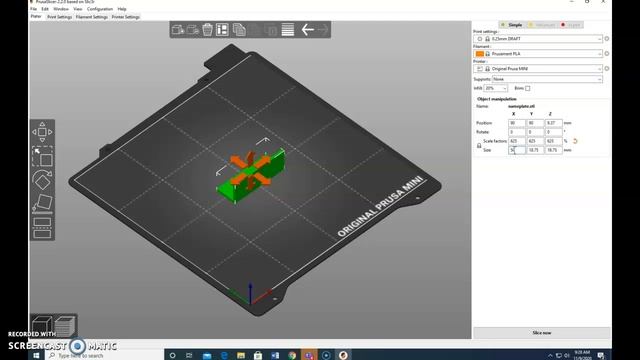Click the Scale factors Y input field
The width and height of the screenshot is (640, 360).
(535, 141)
